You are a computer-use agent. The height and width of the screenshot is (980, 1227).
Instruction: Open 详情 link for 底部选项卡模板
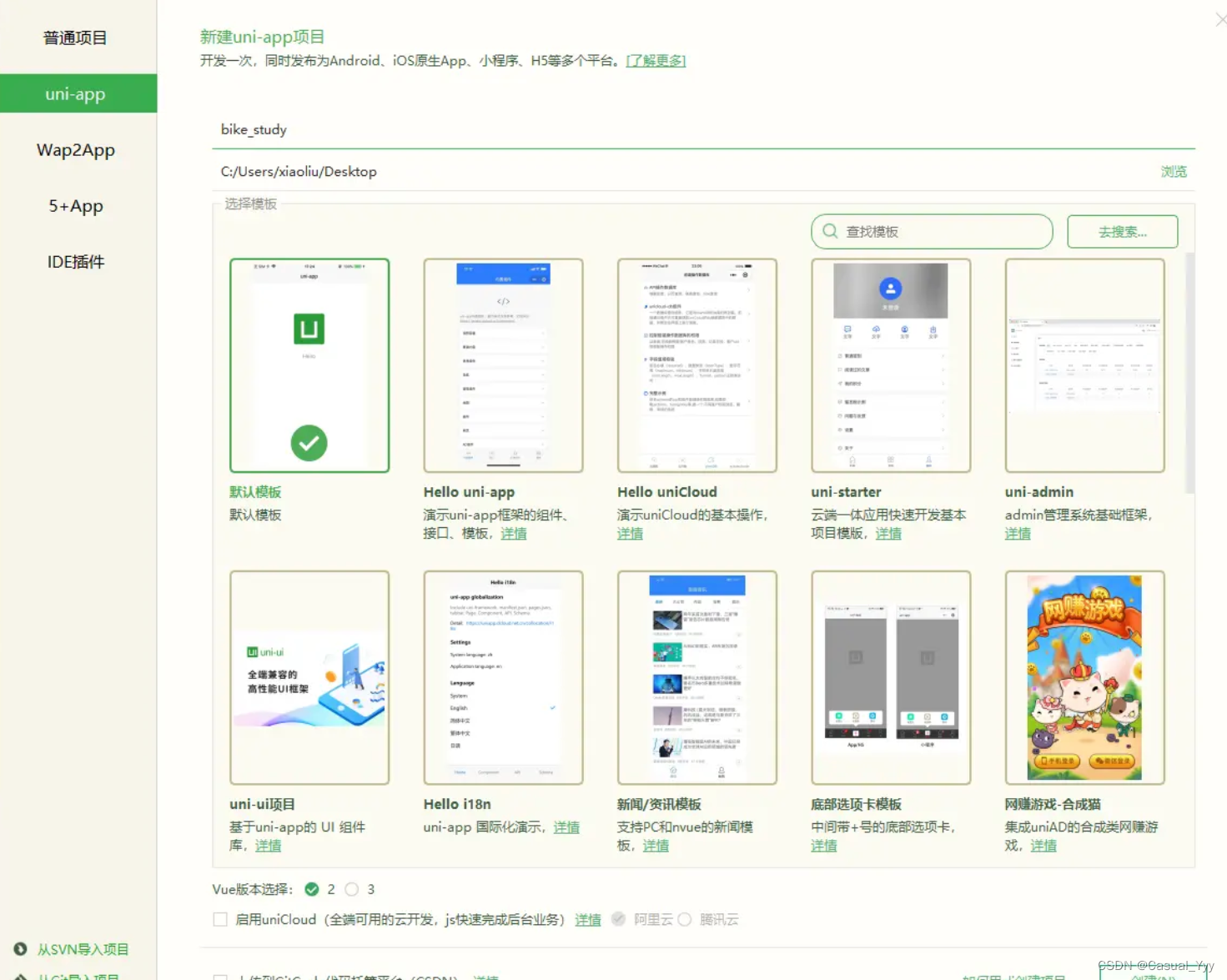pyautogui.click(x=824, y=846)
